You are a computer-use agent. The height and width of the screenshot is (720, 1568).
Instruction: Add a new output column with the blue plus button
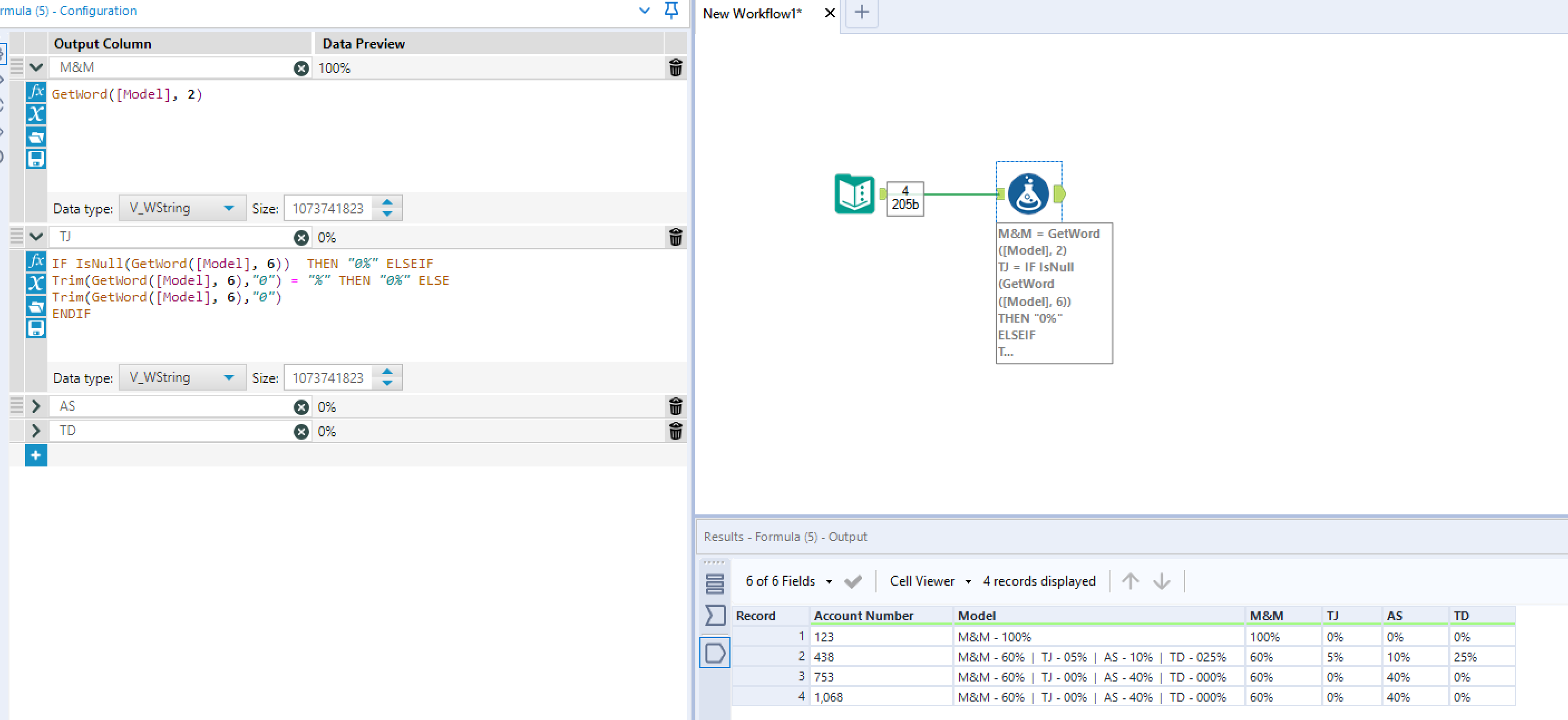point(36,455)
